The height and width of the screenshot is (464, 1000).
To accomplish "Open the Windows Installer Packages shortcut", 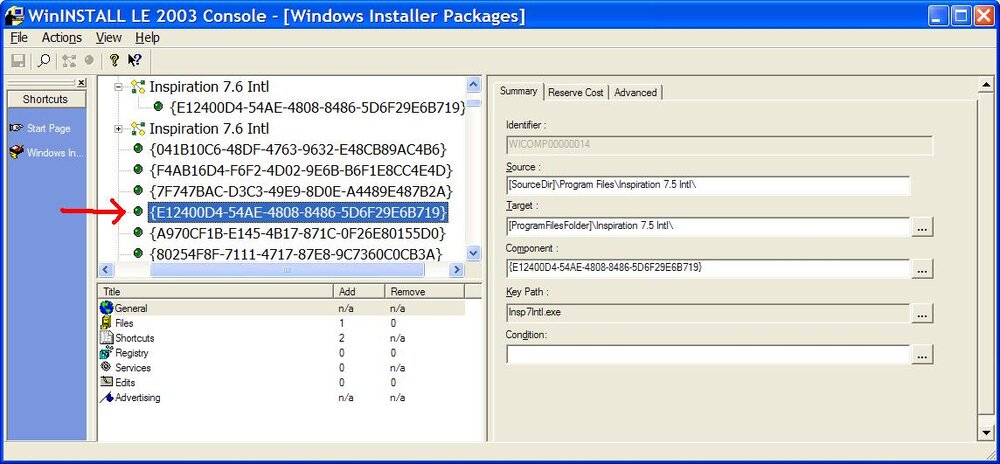I will pyautogui.click(x=47, y=153).
